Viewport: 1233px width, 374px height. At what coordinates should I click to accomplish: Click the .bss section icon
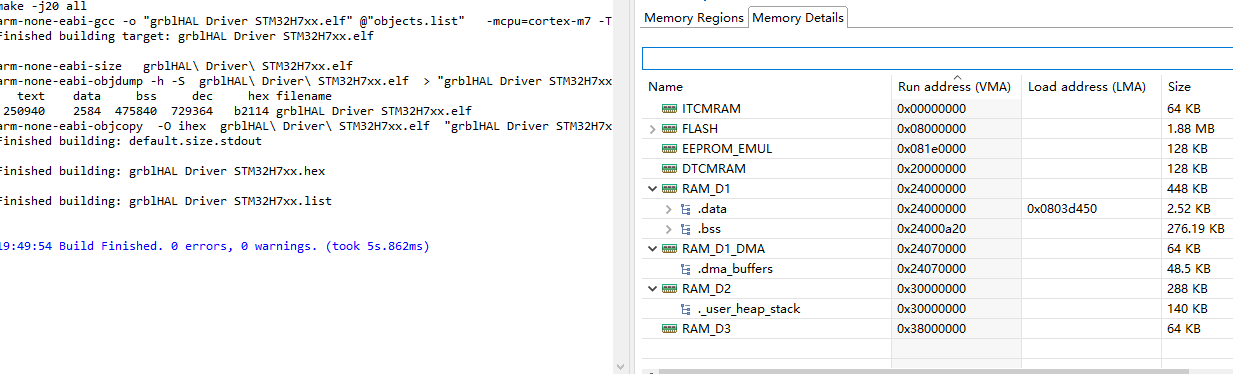tap(686, 228)
